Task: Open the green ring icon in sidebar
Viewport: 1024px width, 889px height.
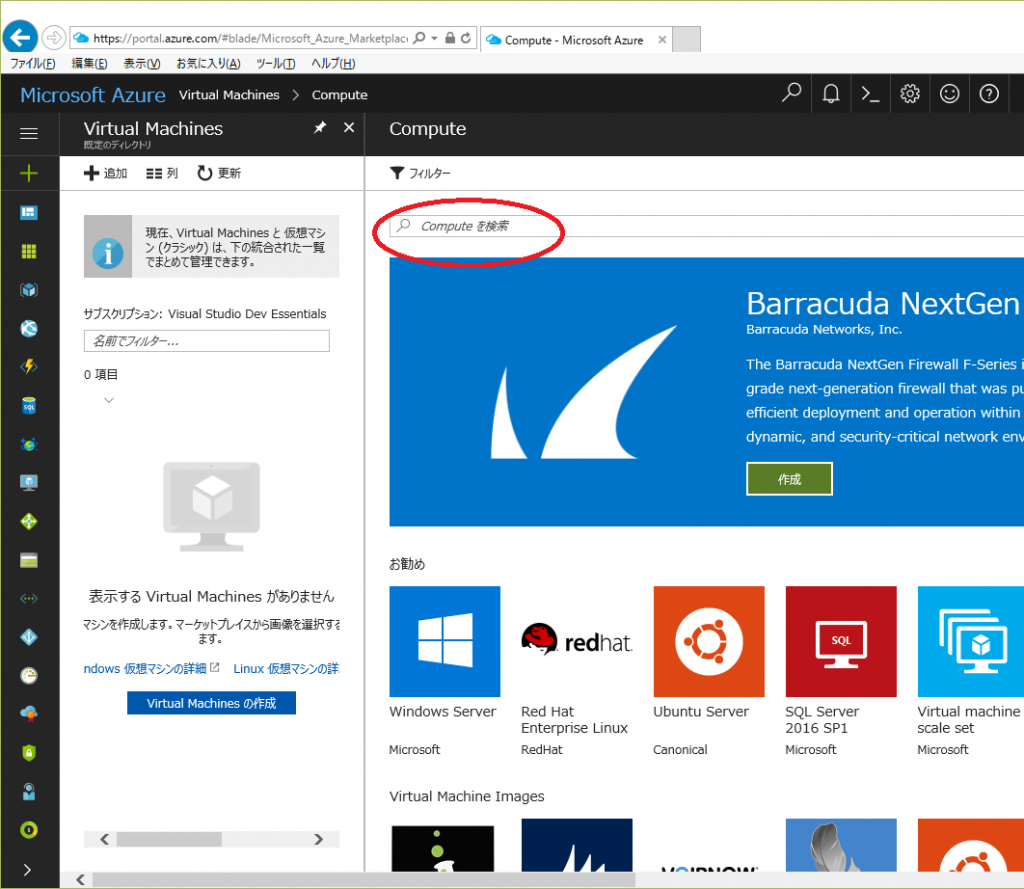Action: 29,830
